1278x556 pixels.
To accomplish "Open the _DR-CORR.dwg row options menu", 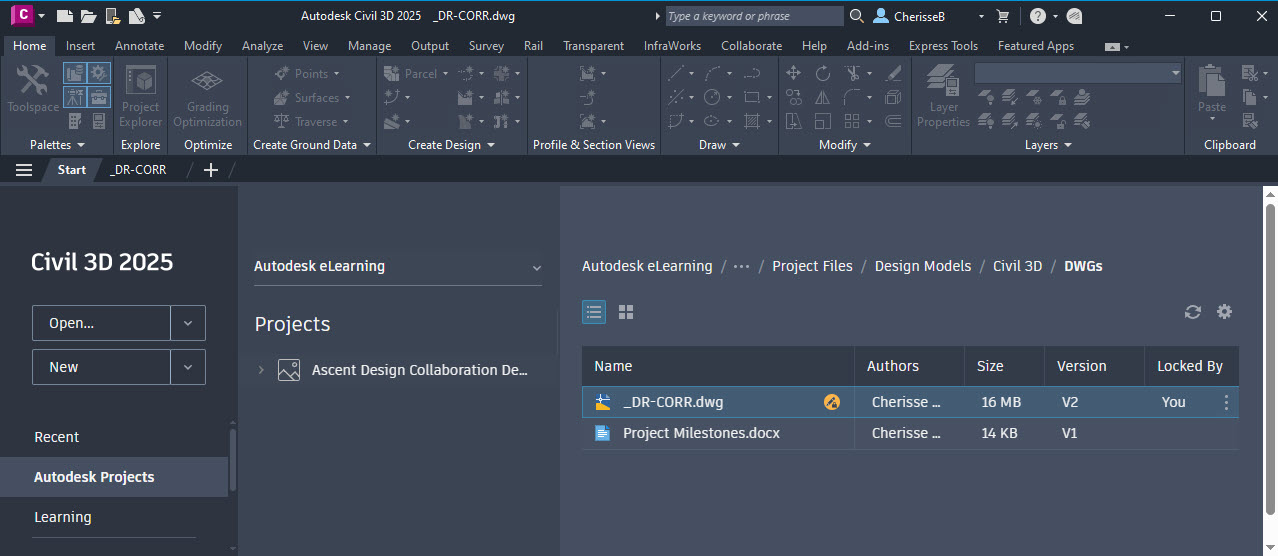I will click(x=1227, y=402).
